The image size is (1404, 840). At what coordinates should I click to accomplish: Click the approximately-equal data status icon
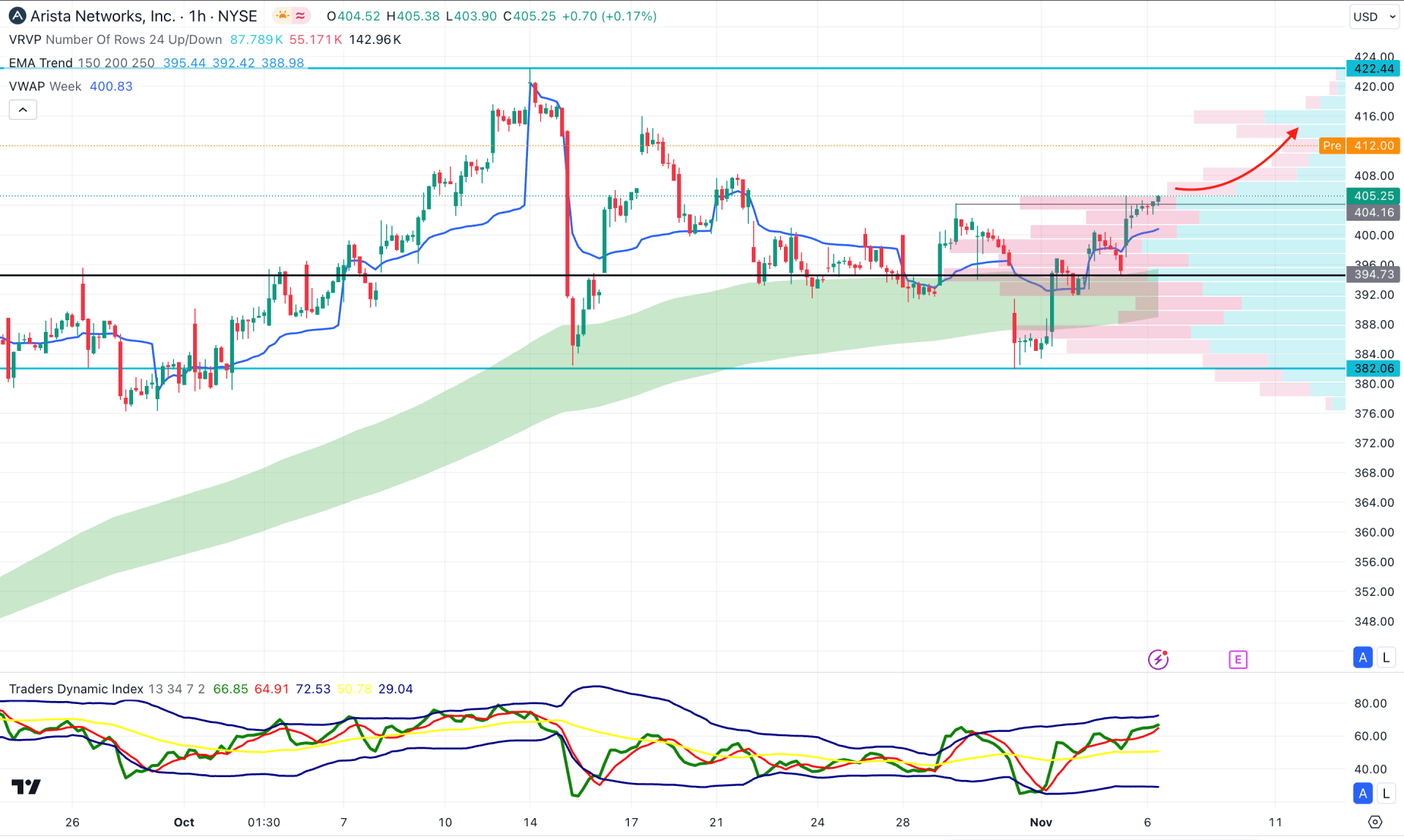tap(301, 15)
